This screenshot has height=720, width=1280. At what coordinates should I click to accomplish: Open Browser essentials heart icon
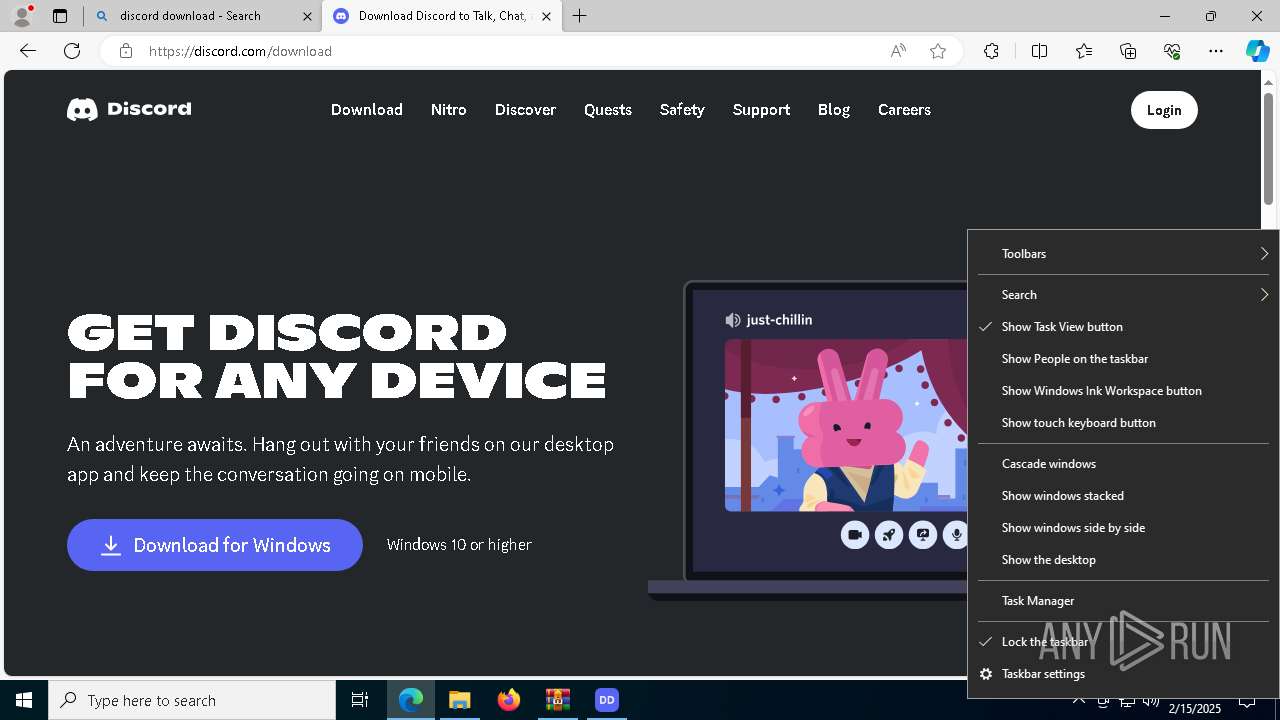1172,51
